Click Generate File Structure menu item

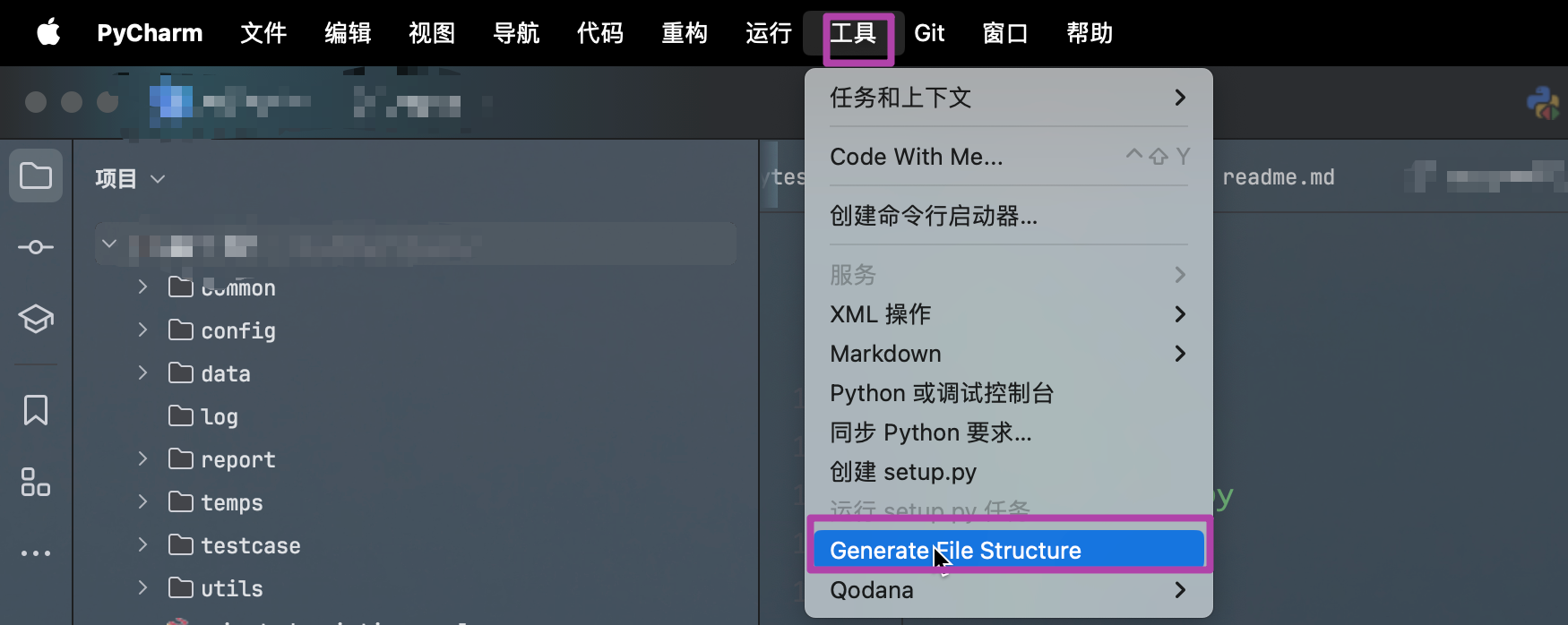[x=1009, y=550]
